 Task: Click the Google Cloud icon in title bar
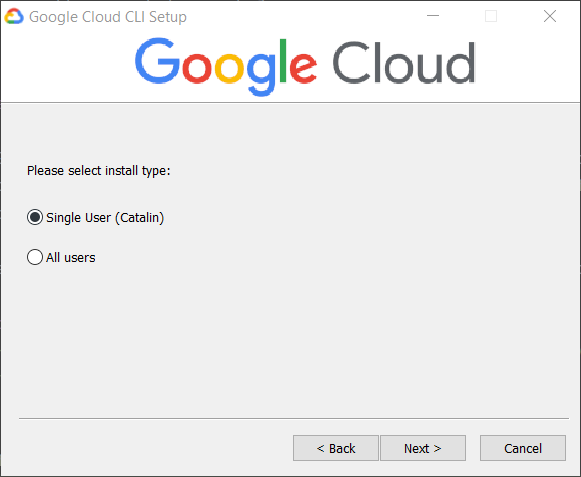pos(14,17)
